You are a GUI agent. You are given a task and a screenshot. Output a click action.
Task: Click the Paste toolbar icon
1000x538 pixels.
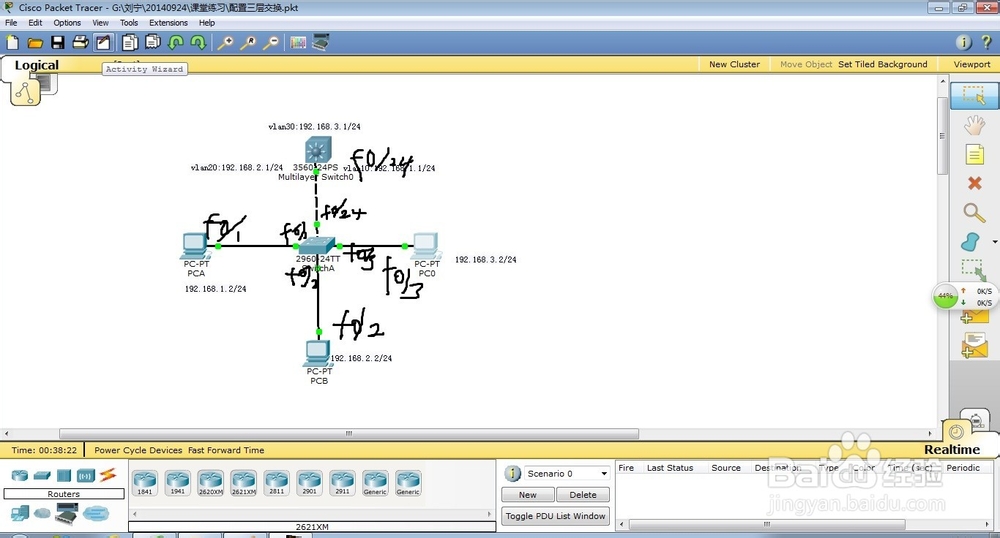click(153, 43)
